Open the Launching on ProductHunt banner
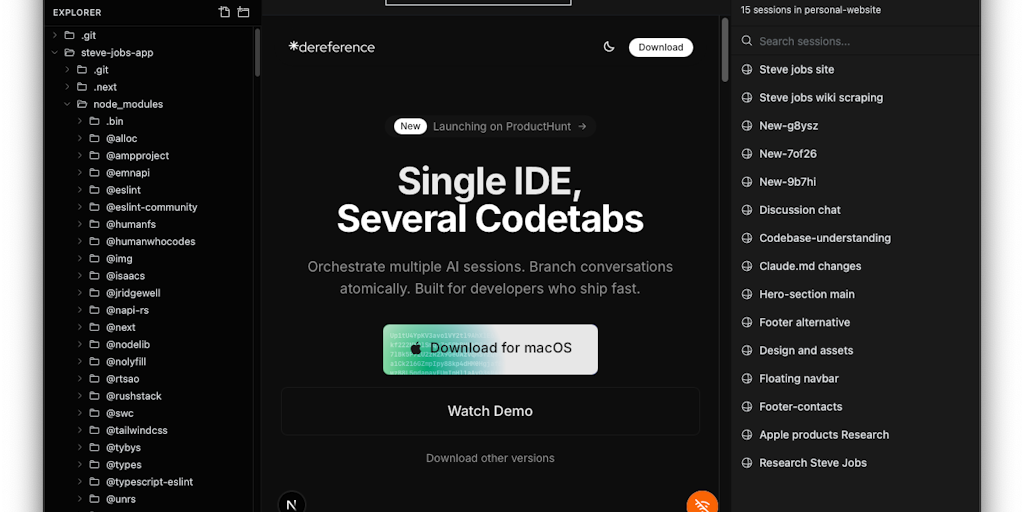 (x=490, y=126)
